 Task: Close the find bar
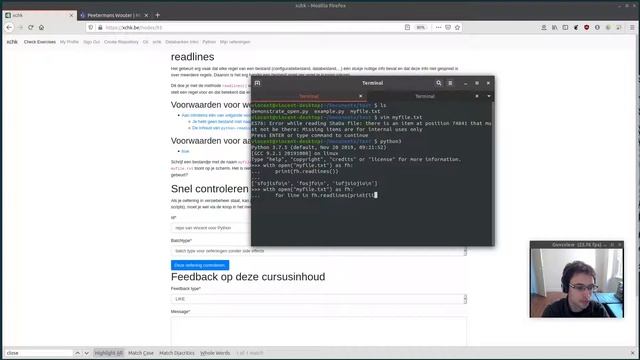pos(633,353)
